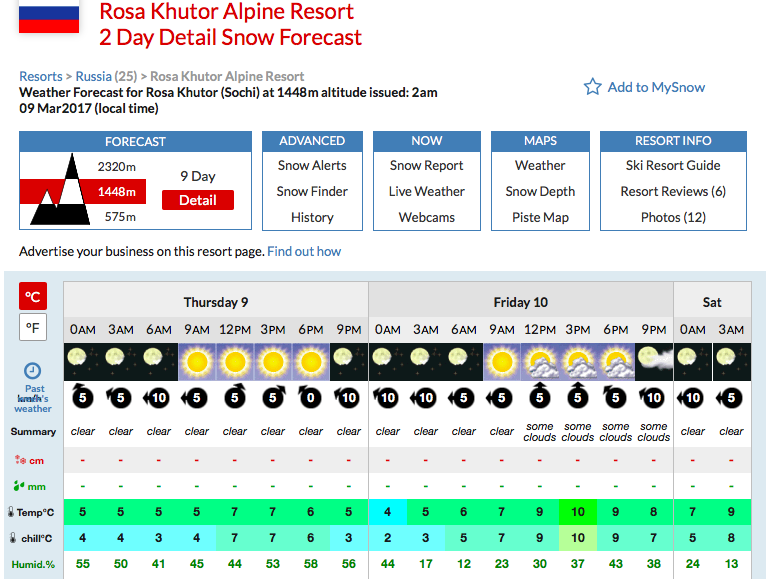Viewport: 766px width, 579px height.
Task: Select the Detail forecast tab
Action: [198, 200]
